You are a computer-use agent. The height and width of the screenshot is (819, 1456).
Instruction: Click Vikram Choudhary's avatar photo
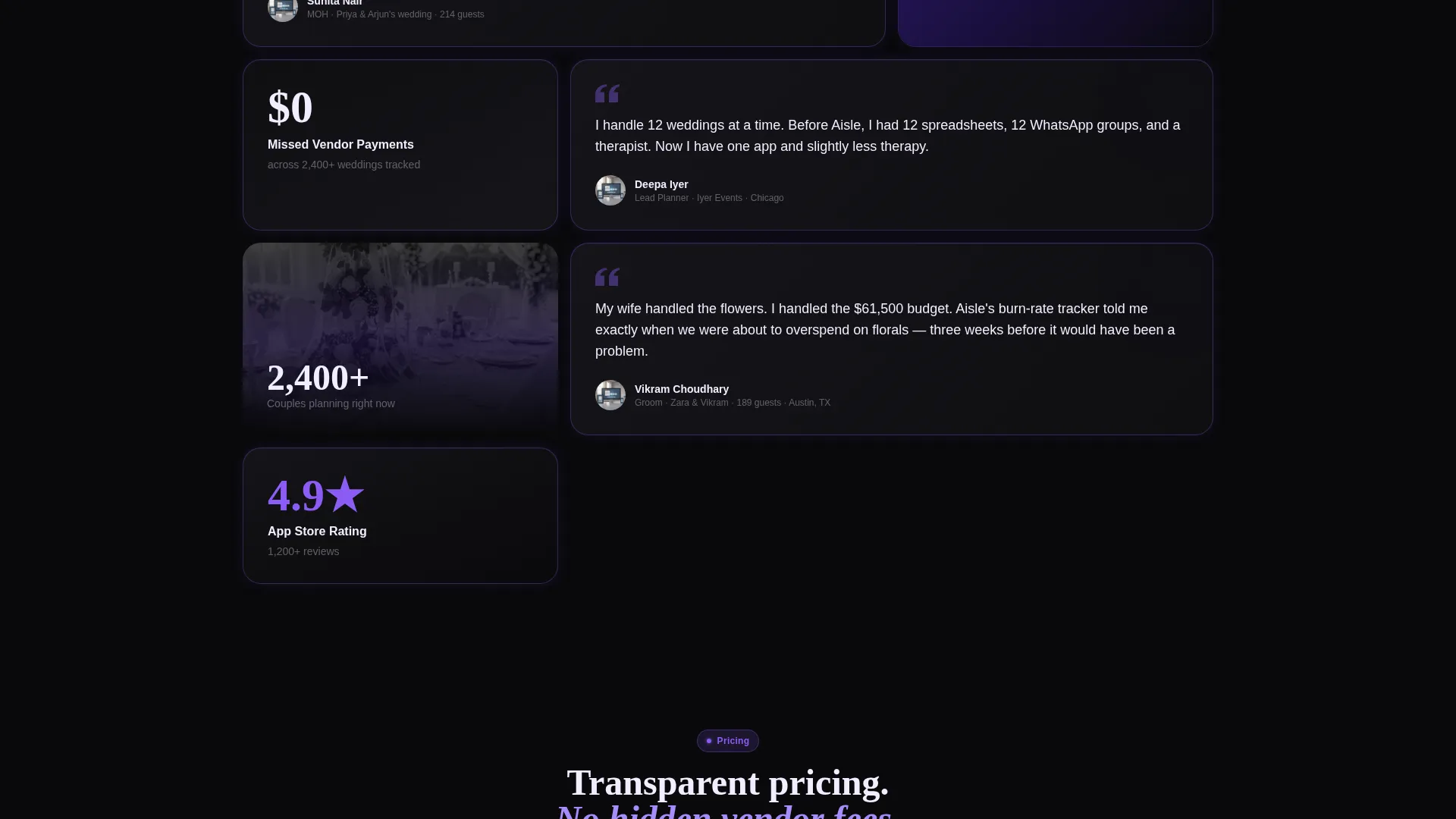point(610,395)
